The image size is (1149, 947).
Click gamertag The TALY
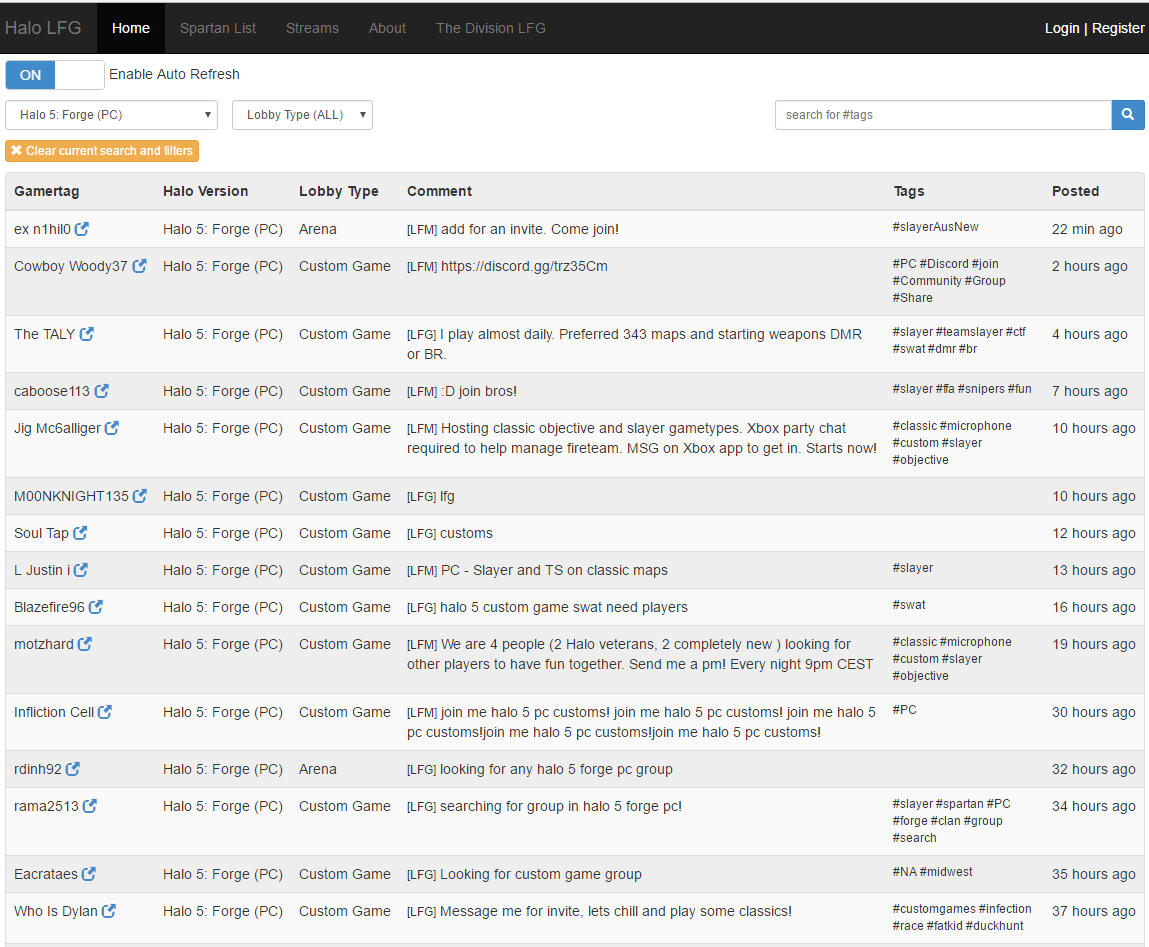point(45,334)
